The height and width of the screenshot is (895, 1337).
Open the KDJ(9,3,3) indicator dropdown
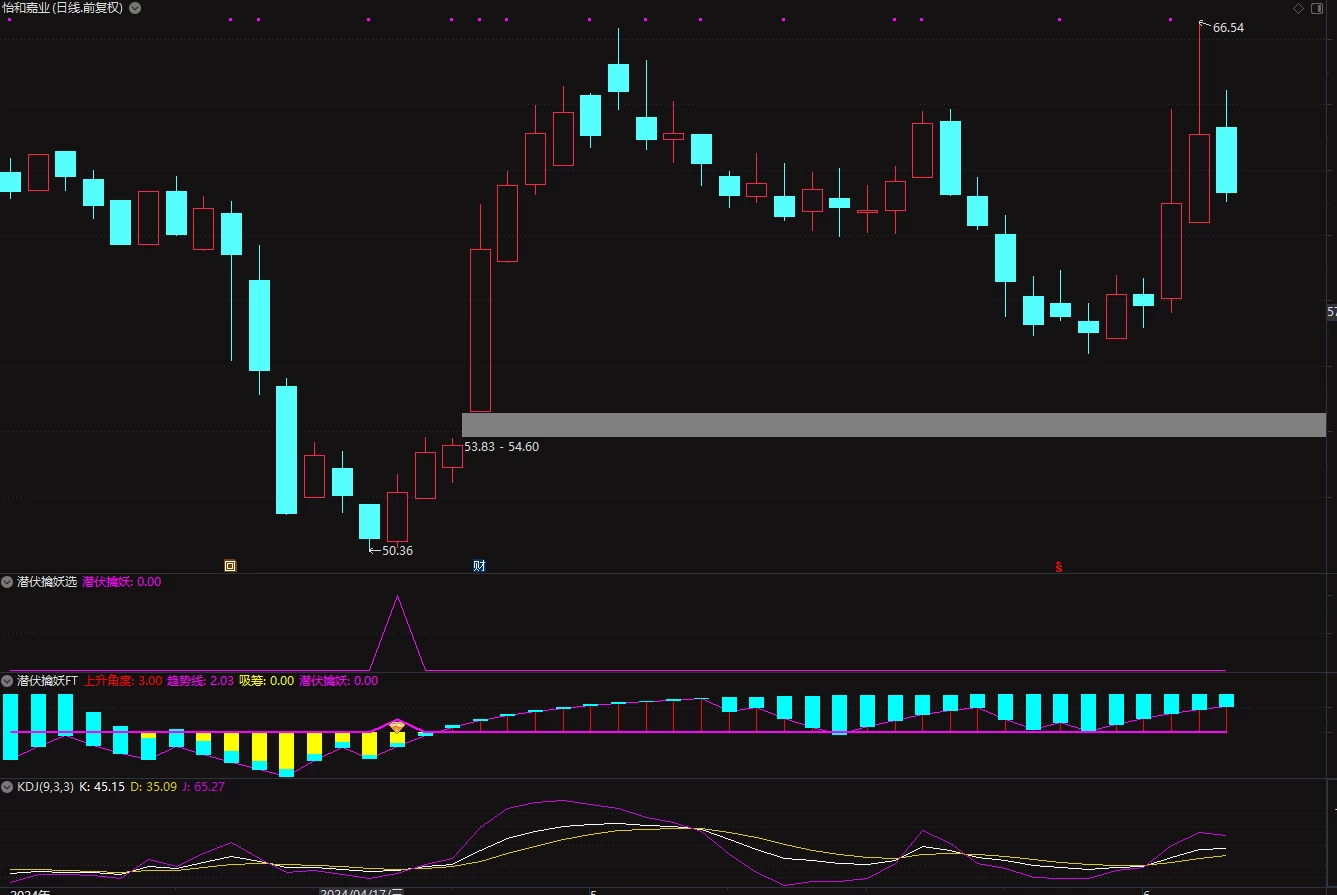[8, 787]
